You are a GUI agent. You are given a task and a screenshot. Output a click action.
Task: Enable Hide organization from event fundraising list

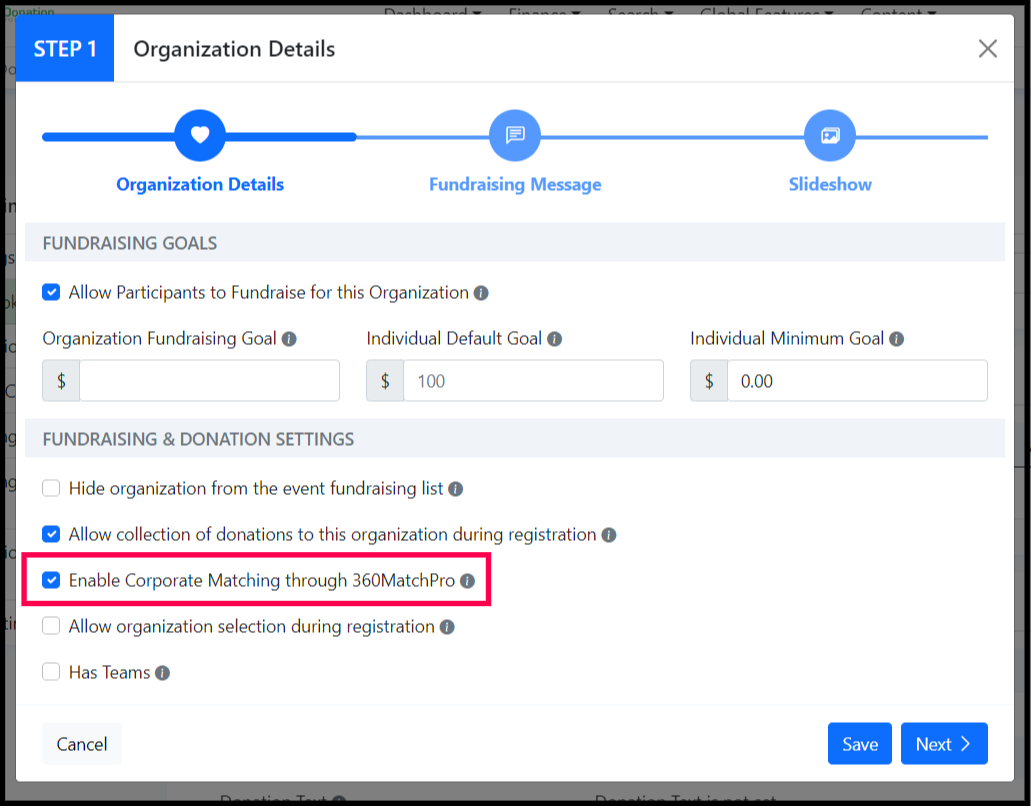pos(51,489)
